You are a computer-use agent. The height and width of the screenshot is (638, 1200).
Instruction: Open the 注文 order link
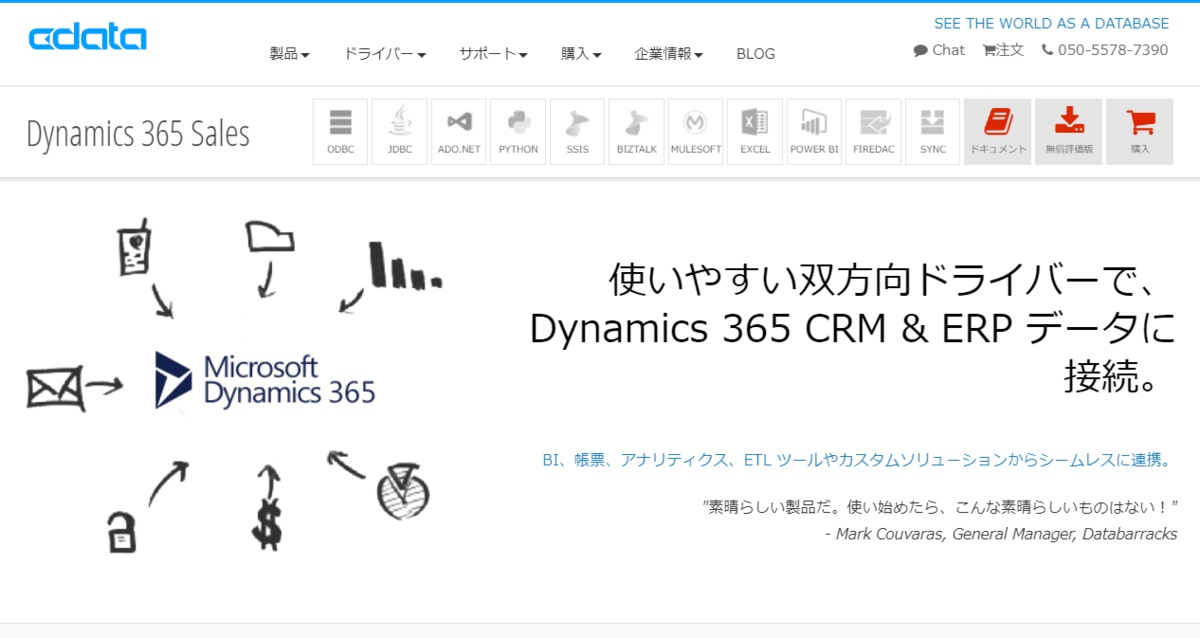(x=1003, y=50)
